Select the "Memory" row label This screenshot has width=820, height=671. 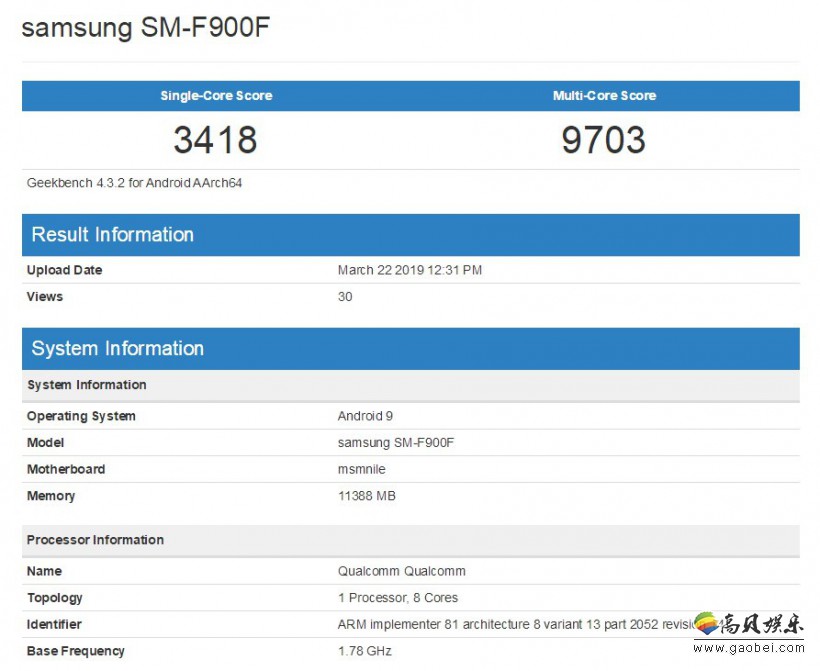click(51, 496)
